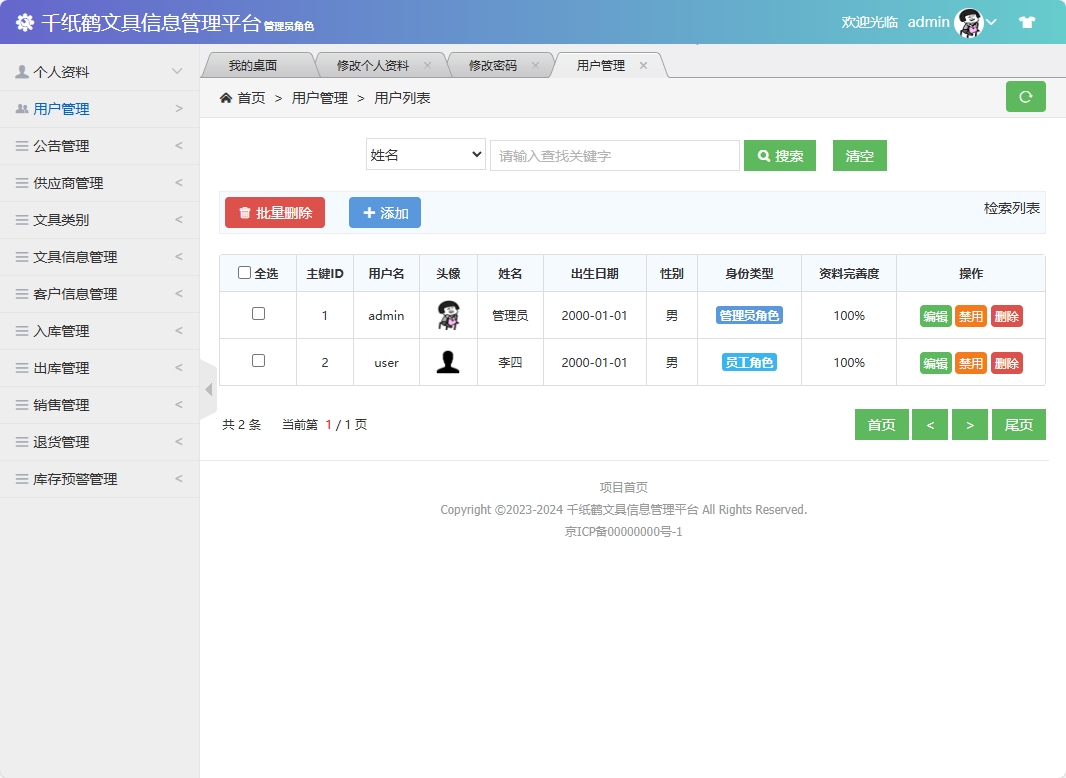Viewport: 1066px width, 778px height.
Task: Check the checkbox for the admin user row
Action: [x=257, y=315]
